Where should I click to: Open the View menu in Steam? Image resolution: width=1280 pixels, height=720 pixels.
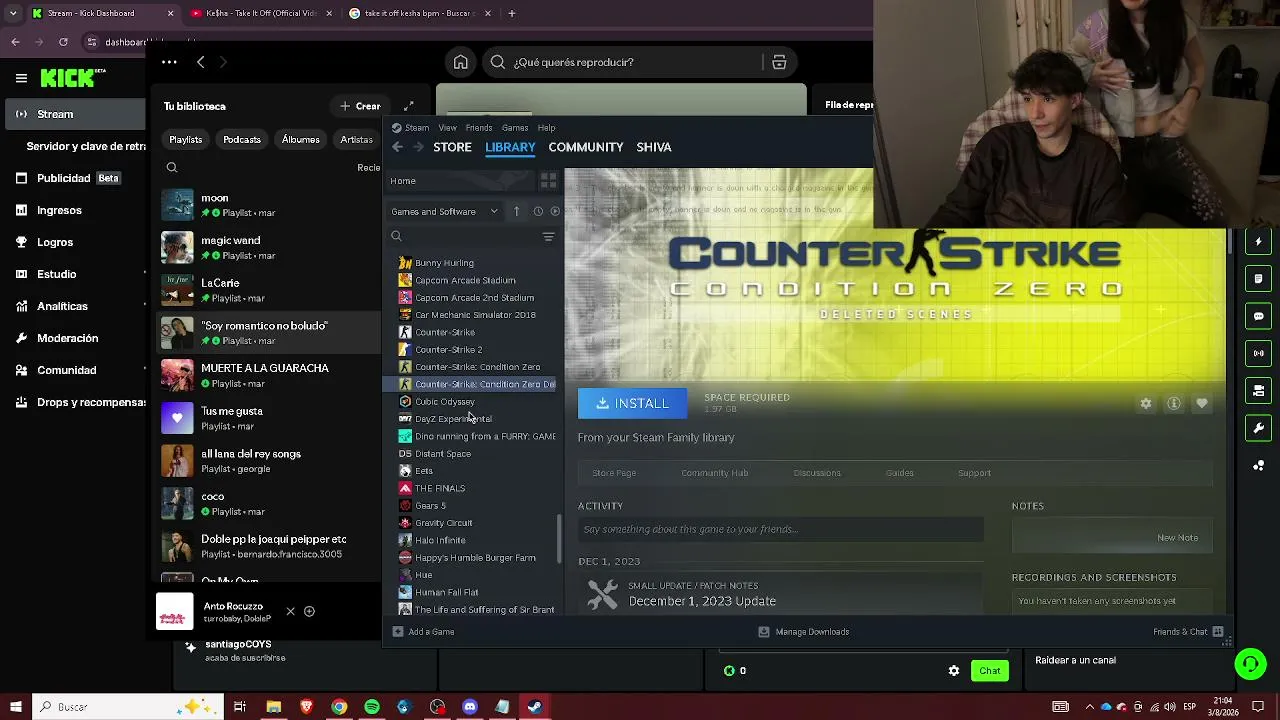click(447, 128)
